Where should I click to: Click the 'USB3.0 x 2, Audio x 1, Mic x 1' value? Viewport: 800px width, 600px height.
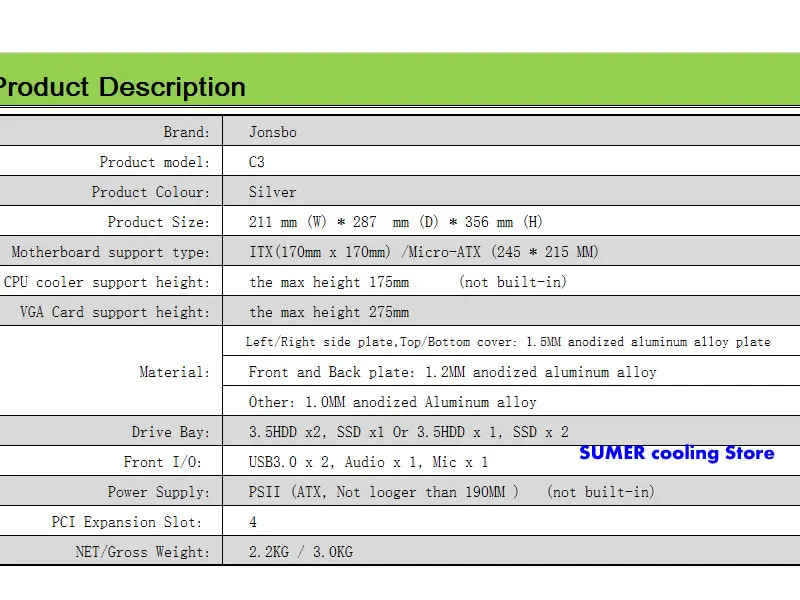[368, 462]
